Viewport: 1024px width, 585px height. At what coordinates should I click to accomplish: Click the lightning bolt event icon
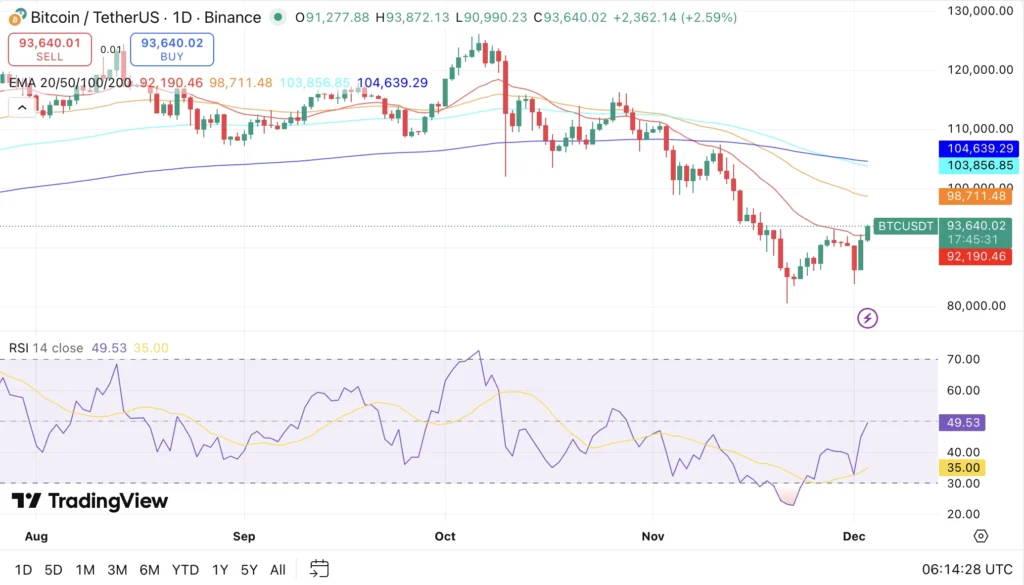(x=867, y=319)
